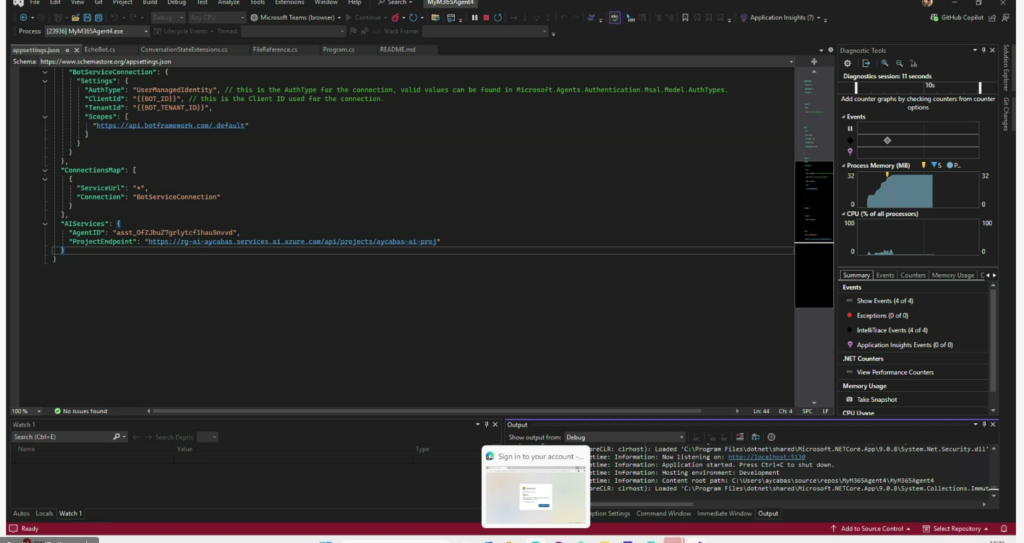Image resolution: width=1024 pixels, height=543 pixels.
Task: Click the Watch 1 search magnifier icon
Action: click(x=116, y=436)
